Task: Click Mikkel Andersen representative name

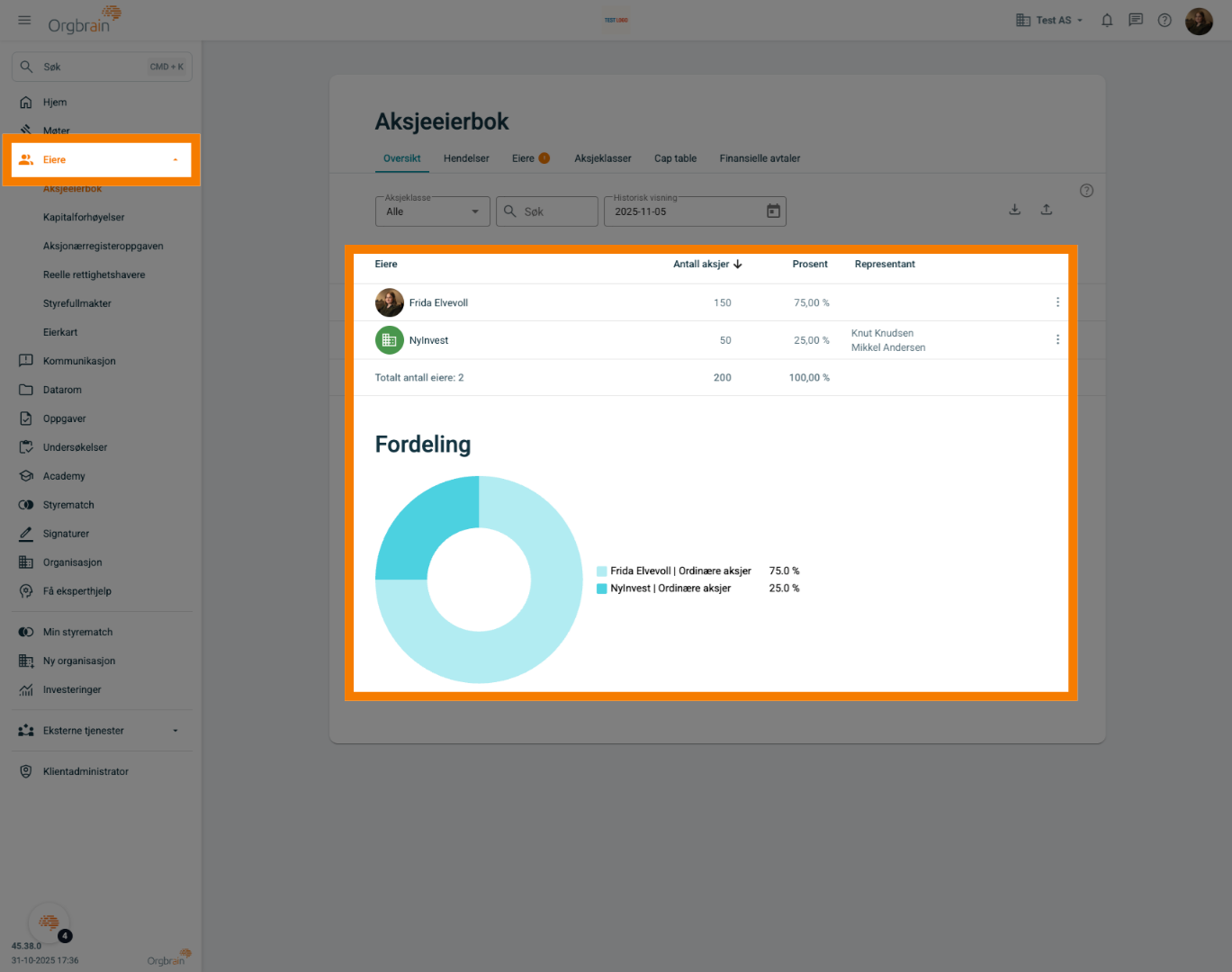Action: [x=888, y=347]
